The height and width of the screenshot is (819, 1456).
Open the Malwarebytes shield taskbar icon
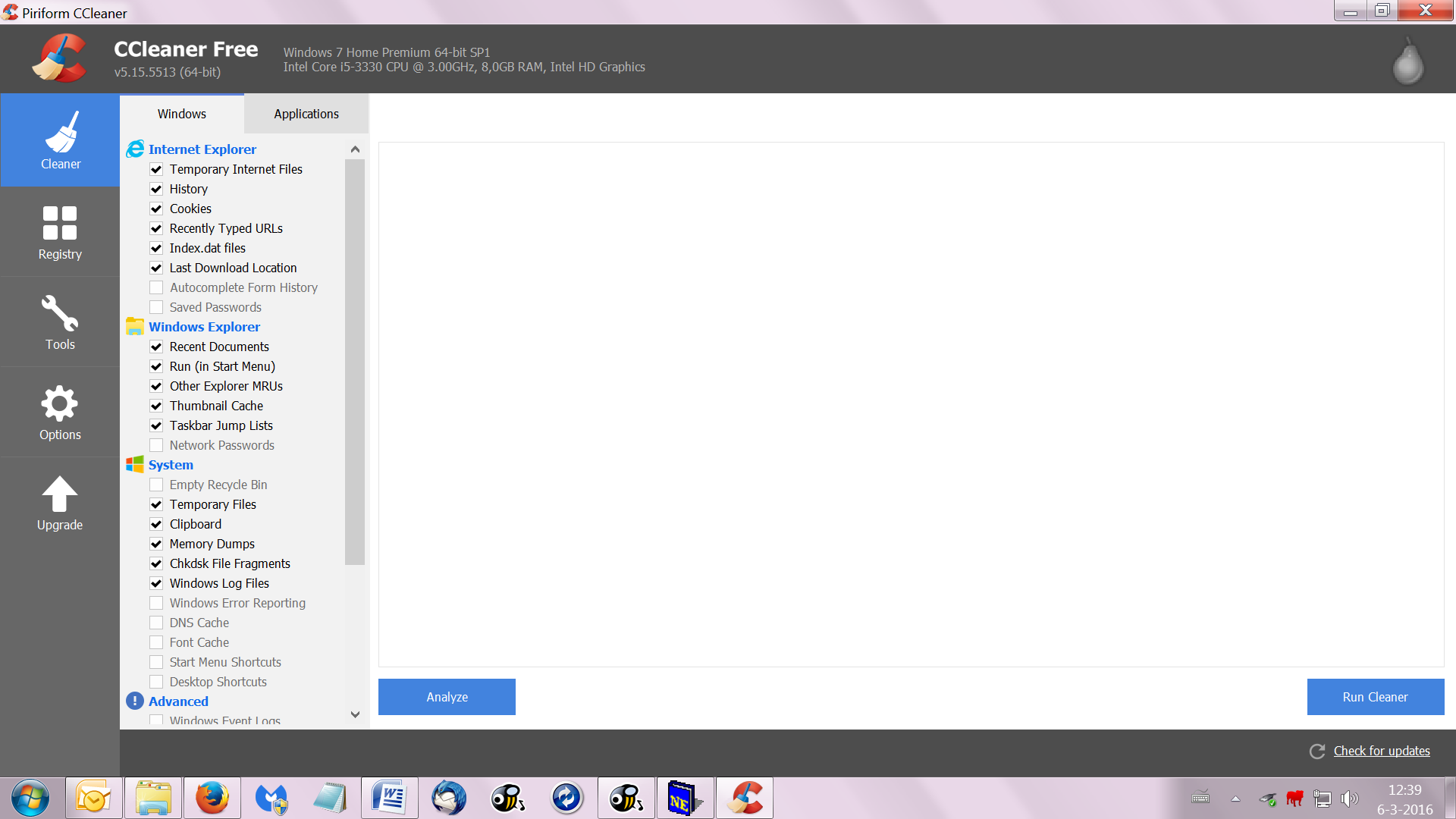click(x=271, y=798)
